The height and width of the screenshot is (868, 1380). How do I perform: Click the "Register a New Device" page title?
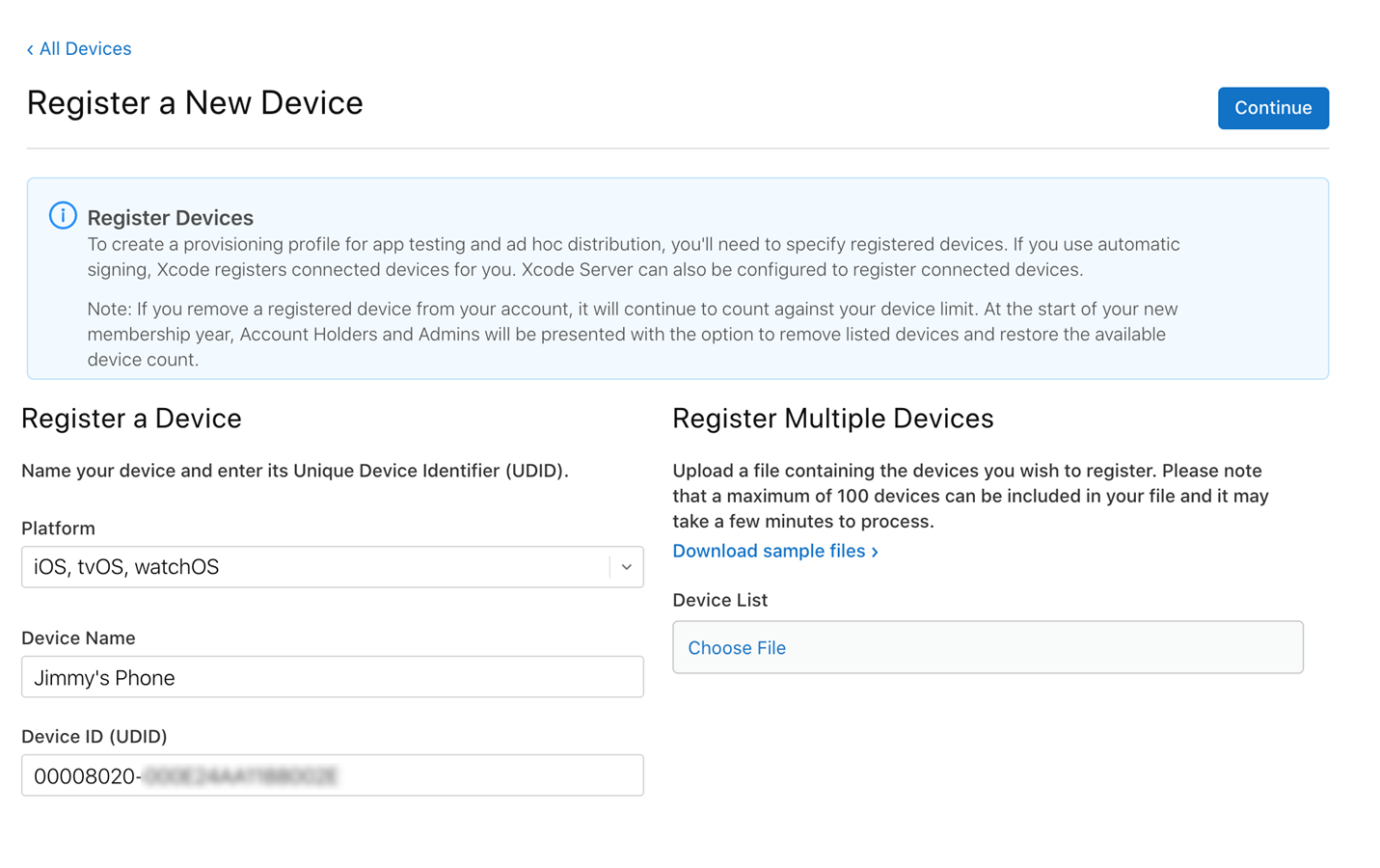tap(195, 102)
